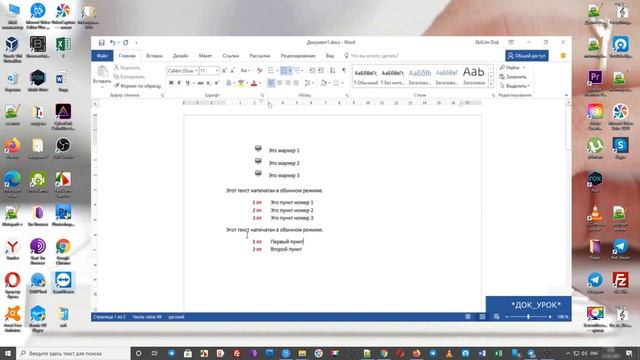Select the Excel desktop icon
This screenshot has height=360, width=640.
[x=63, y=47]
